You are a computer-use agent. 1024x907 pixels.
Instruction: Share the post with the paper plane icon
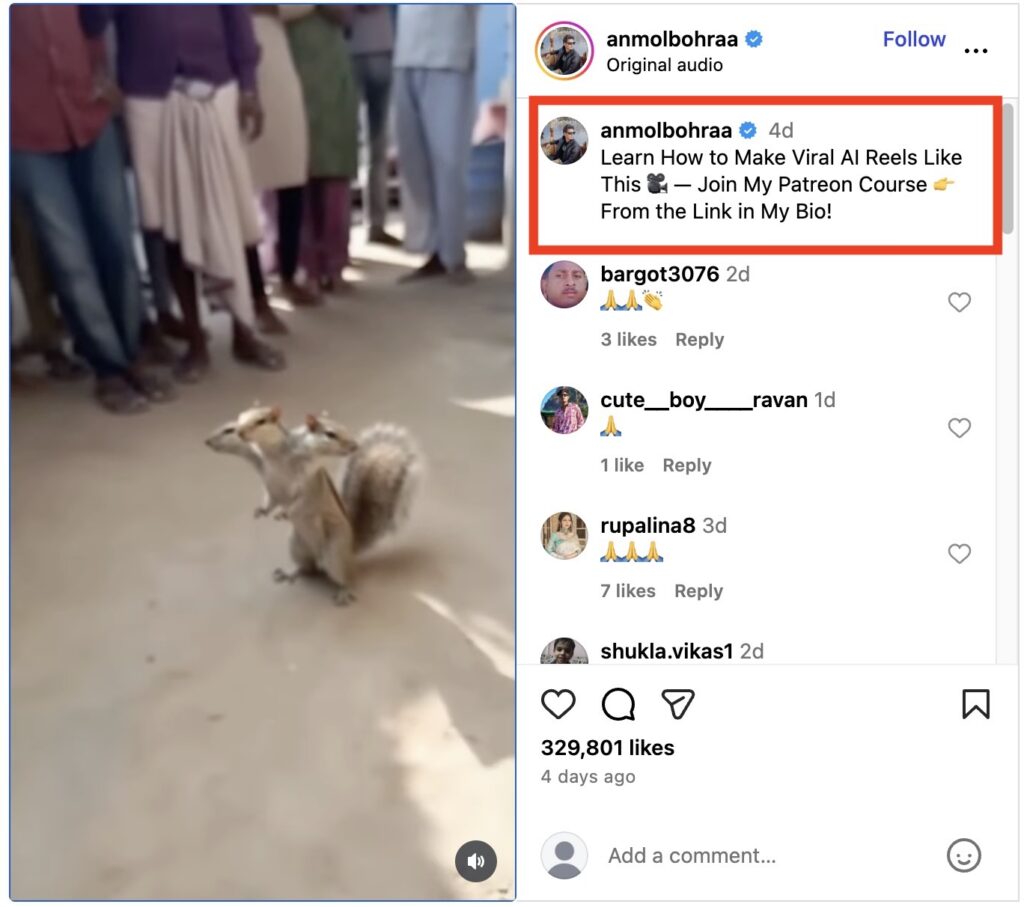coord(678,704)
